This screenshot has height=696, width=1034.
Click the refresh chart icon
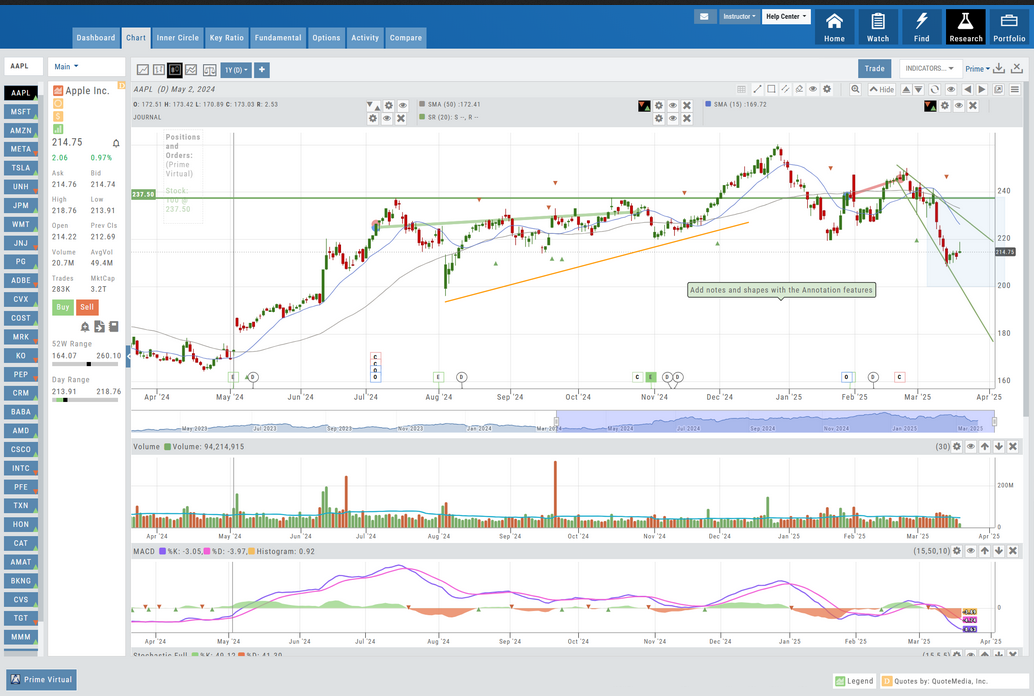[x=934, y=89]
